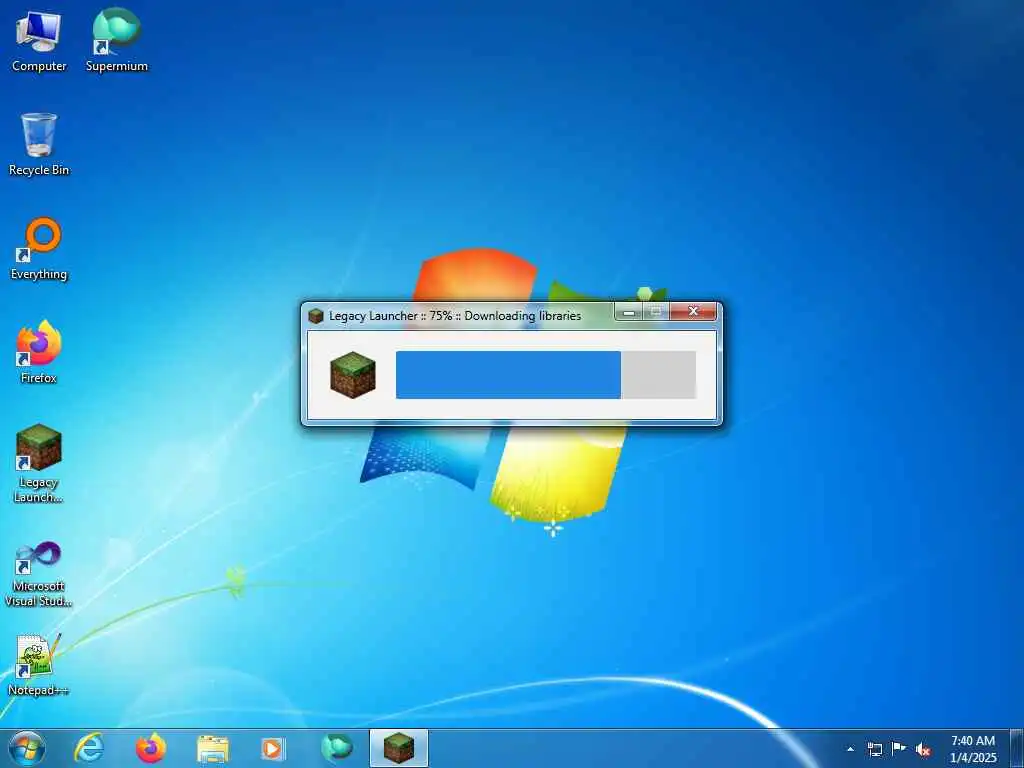Open the Windows Start menu orb
This screenshot has height=768, width=1024.
(27, 748)
